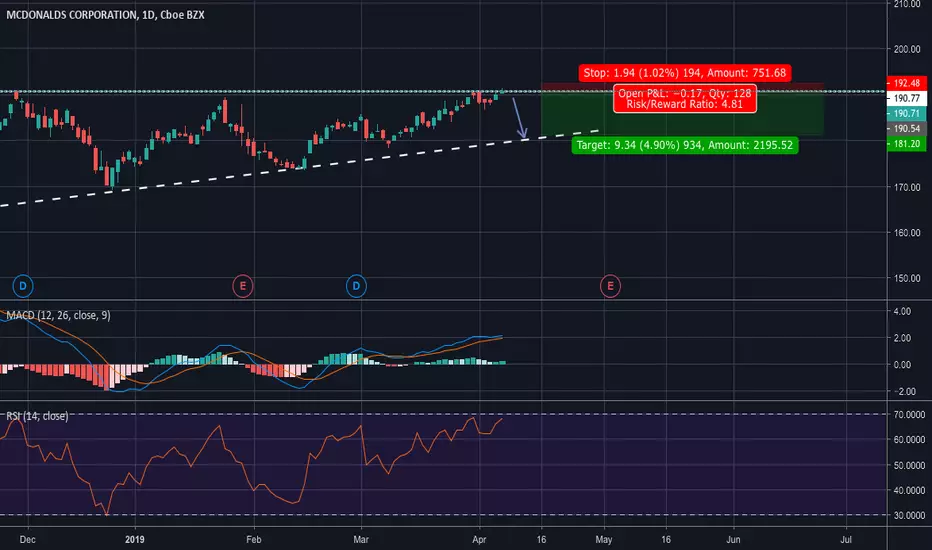Click the MACD 4.00 scale label
This screenshot has height=550, width=932.
click(902, 312)
